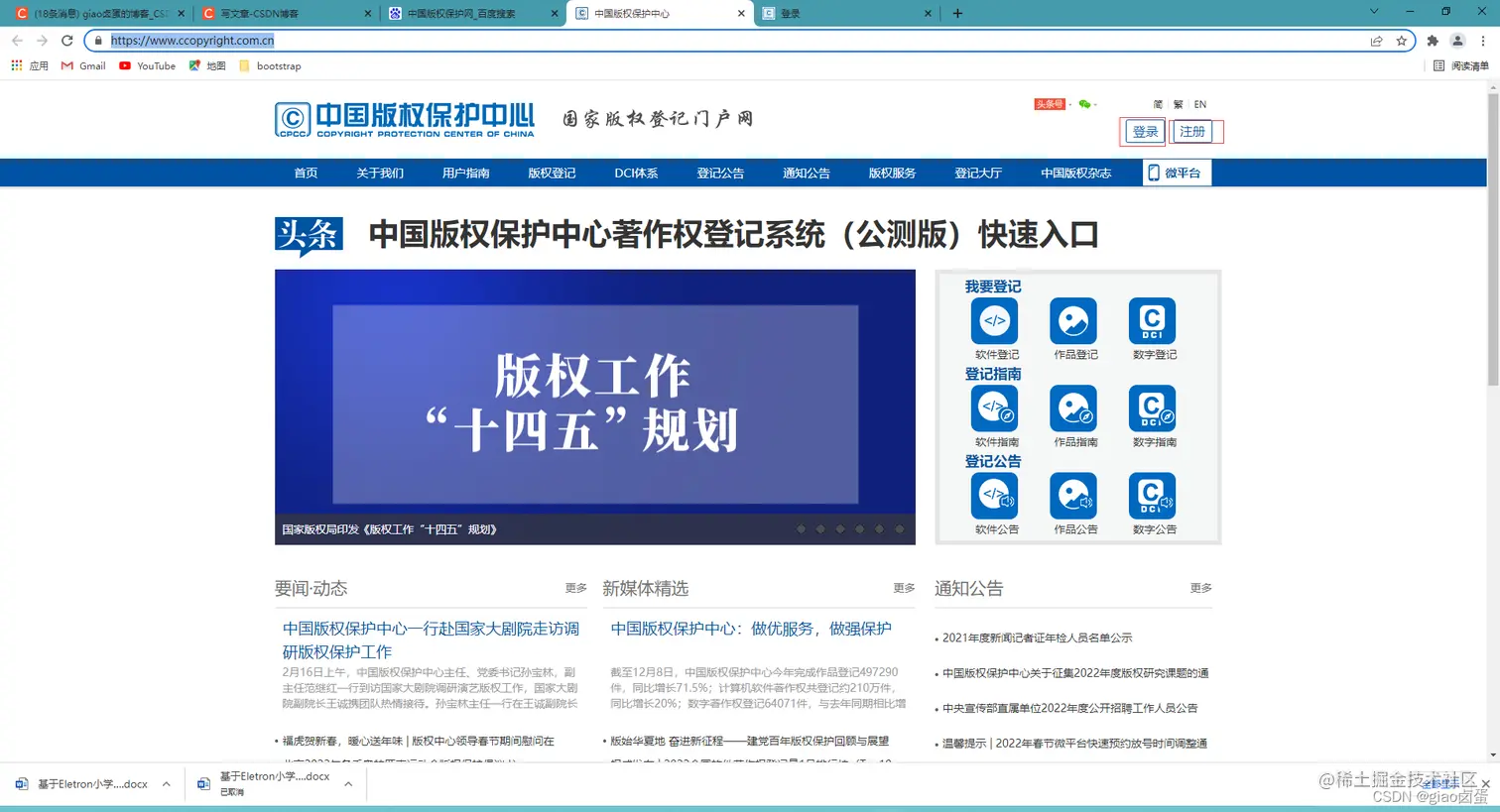
Task: Switch site language to 繁 traditional Chinese
Action: point(1179,104)
